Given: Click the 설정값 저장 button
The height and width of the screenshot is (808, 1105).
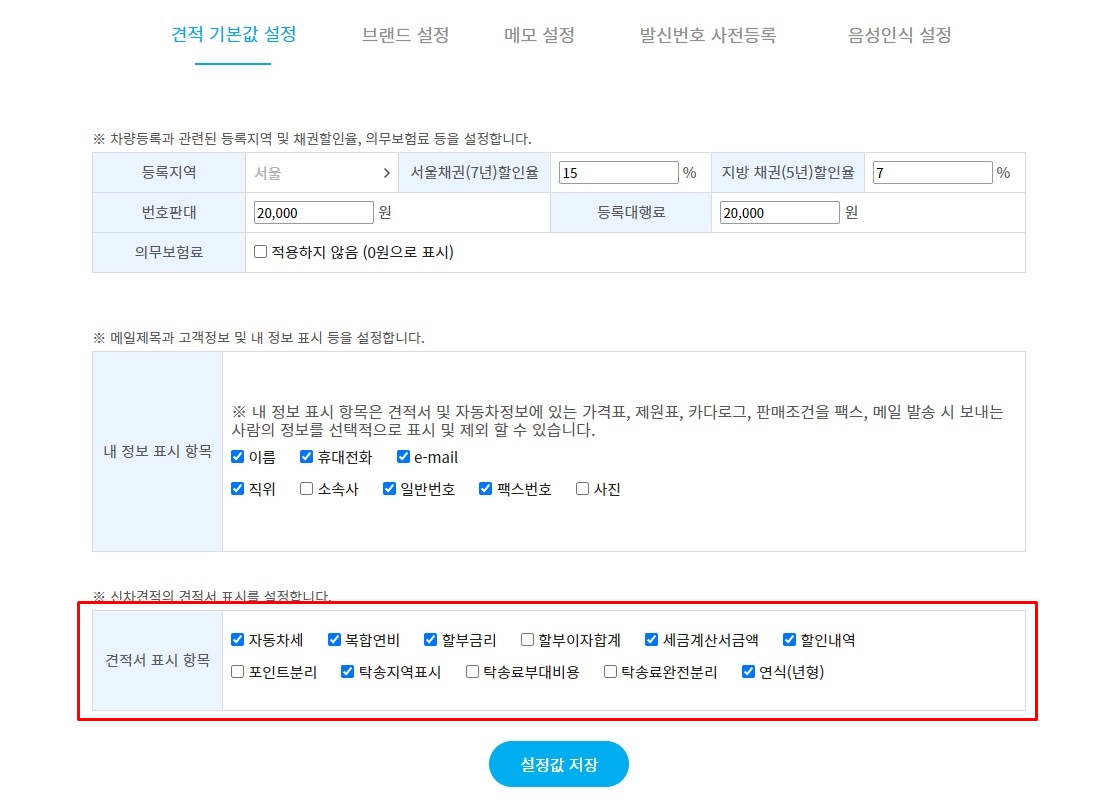Looking at the screenshot, I should point(559,764).
